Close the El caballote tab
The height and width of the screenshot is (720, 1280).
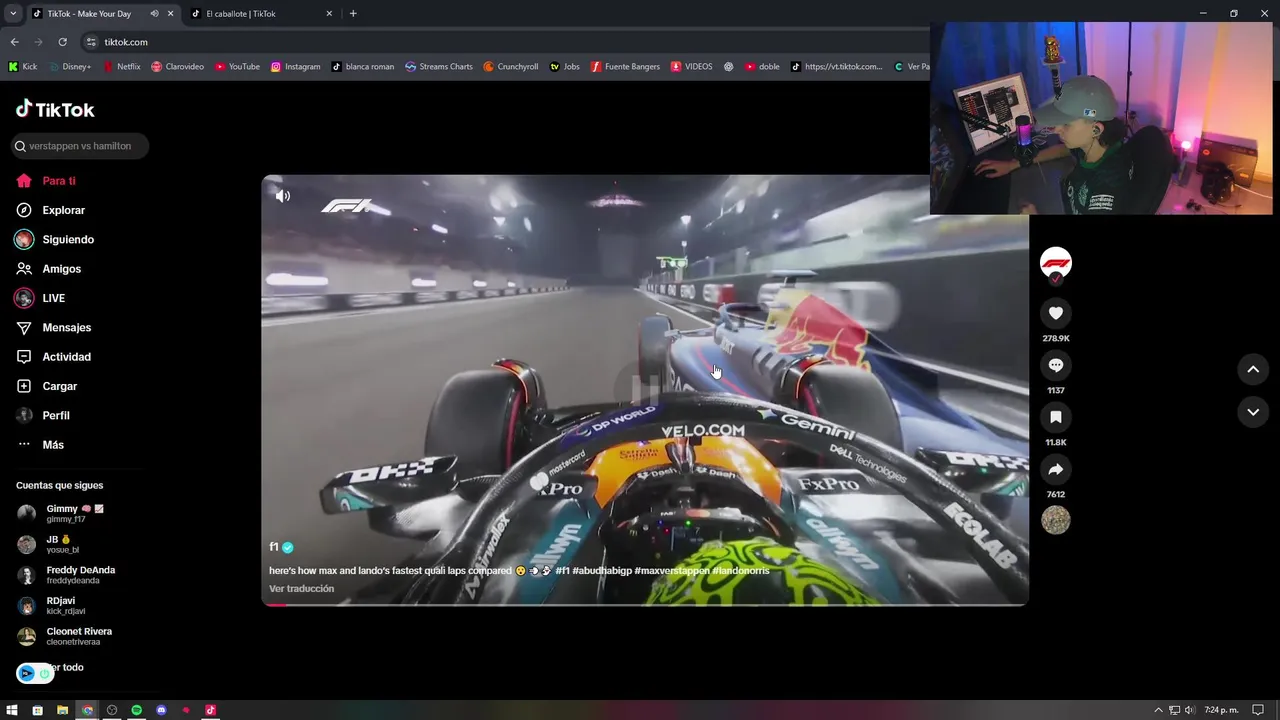tap(329, 14)
